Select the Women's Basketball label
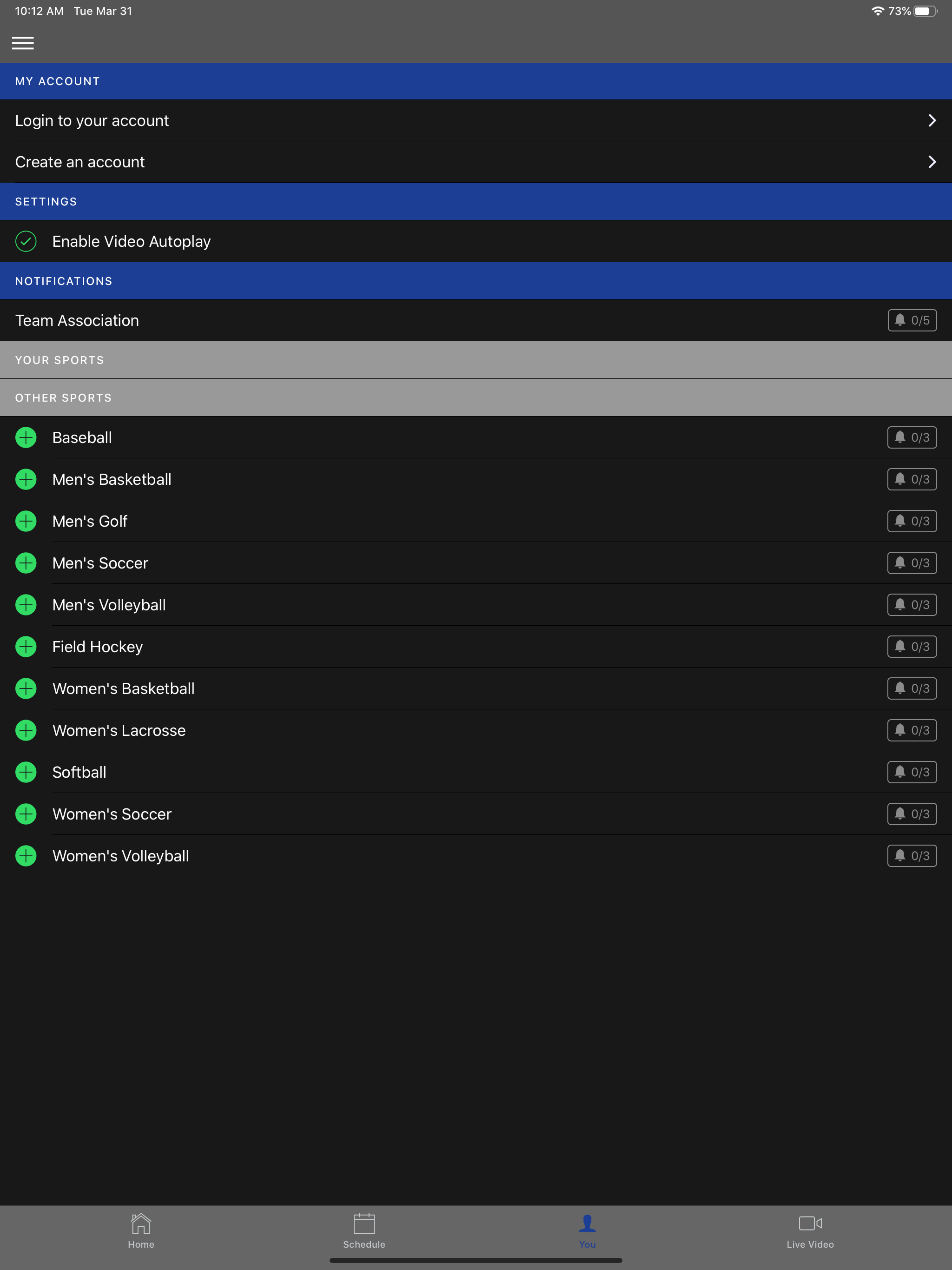 [x=124, y=688]
